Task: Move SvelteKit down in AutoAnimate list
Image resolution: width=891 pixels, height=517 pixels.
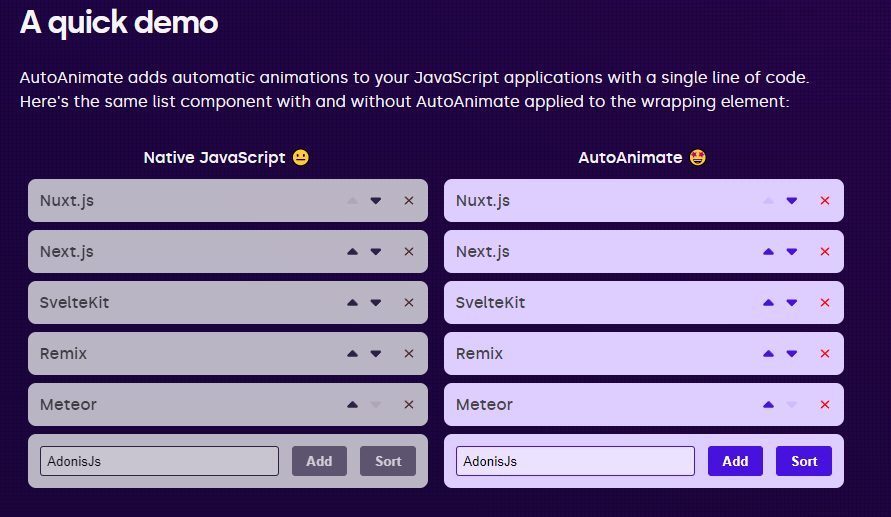Action: click(x=792, y=303)
